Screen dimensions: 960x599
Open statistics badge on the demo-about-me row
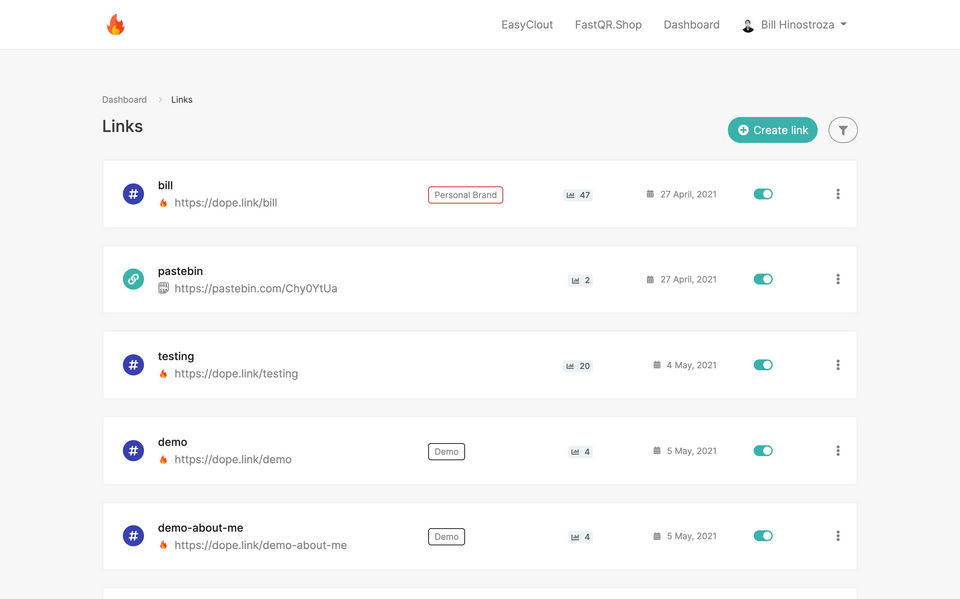[x=580, y=537]
